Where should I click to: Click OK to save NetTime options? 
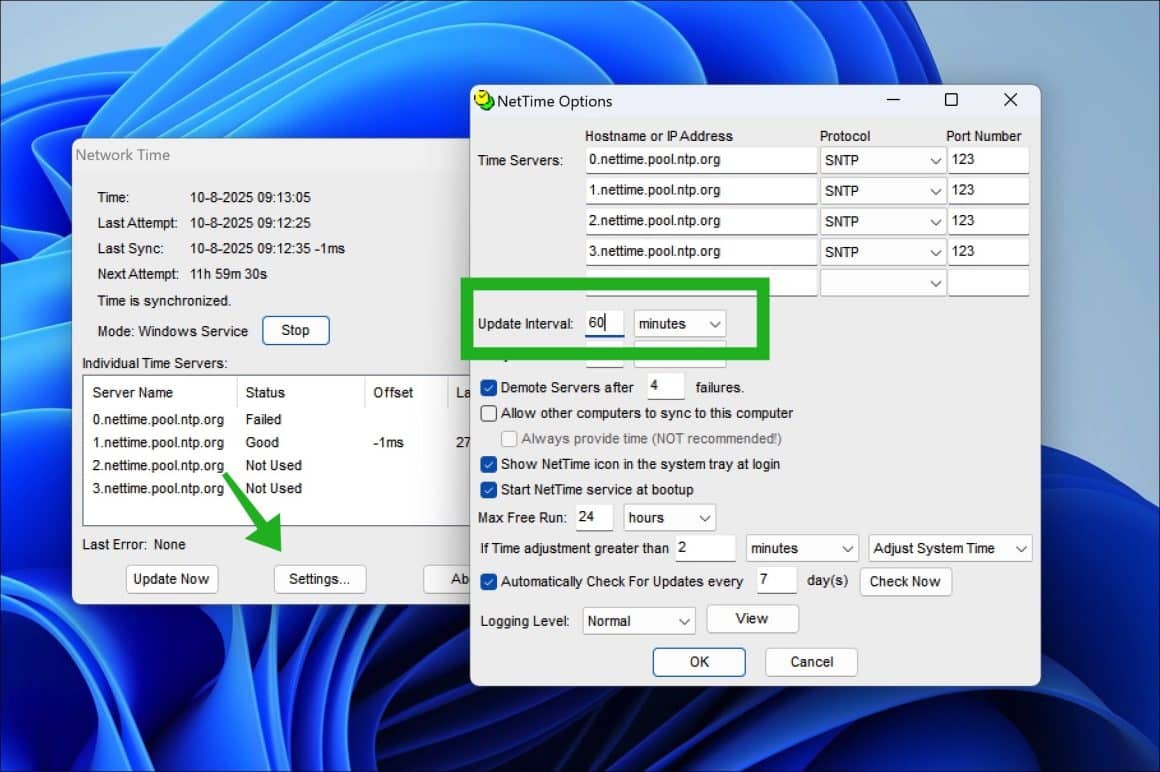(x=699, y=662)
